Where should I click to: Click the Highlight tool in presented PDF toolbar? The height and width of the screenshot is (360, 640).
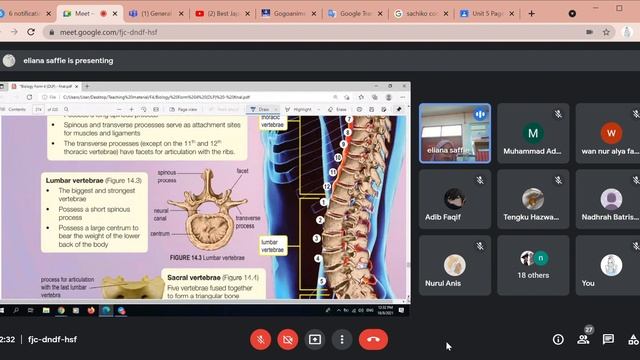point(299,109)
